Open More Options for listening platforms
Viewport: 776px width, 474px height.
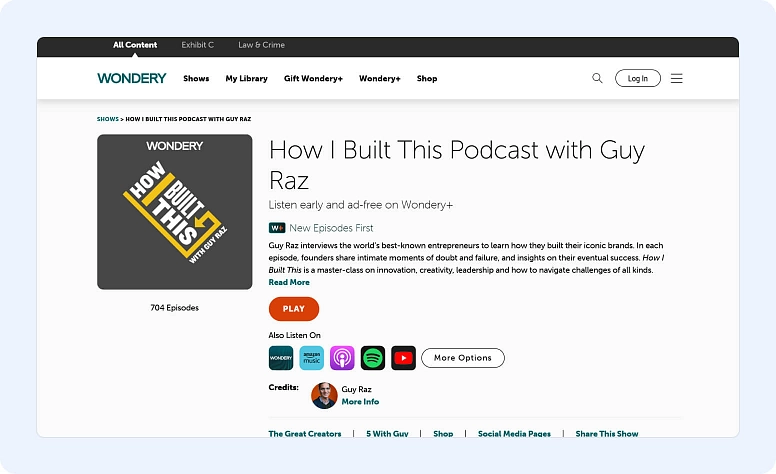463,358
